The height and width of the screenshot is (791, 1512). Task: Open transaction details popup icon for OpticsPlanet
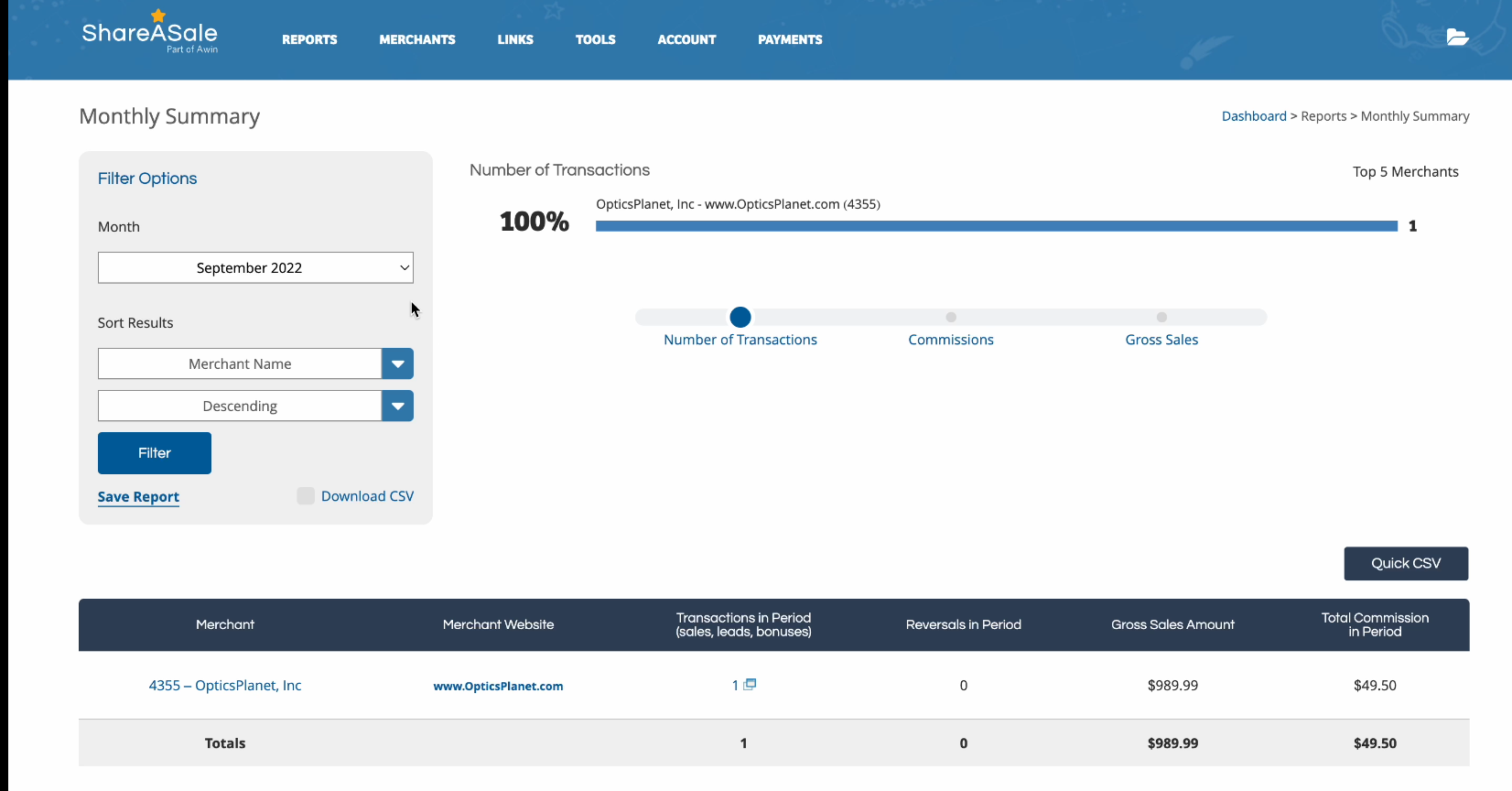pyautogui.click(x=750, y=684)
